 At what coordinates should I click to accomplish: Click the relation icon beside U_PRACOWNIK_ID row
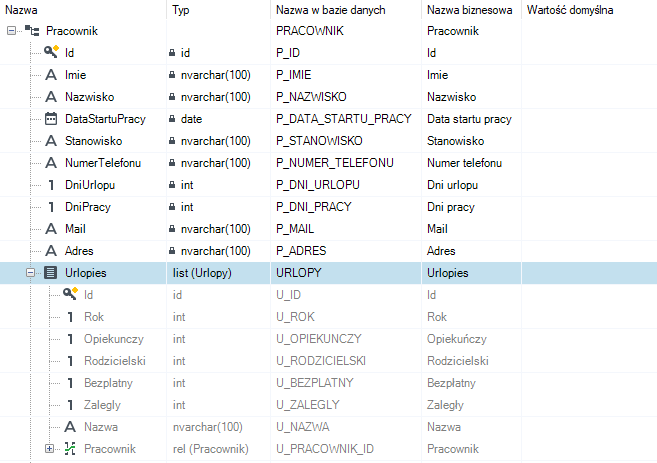[x=70, y=449]
